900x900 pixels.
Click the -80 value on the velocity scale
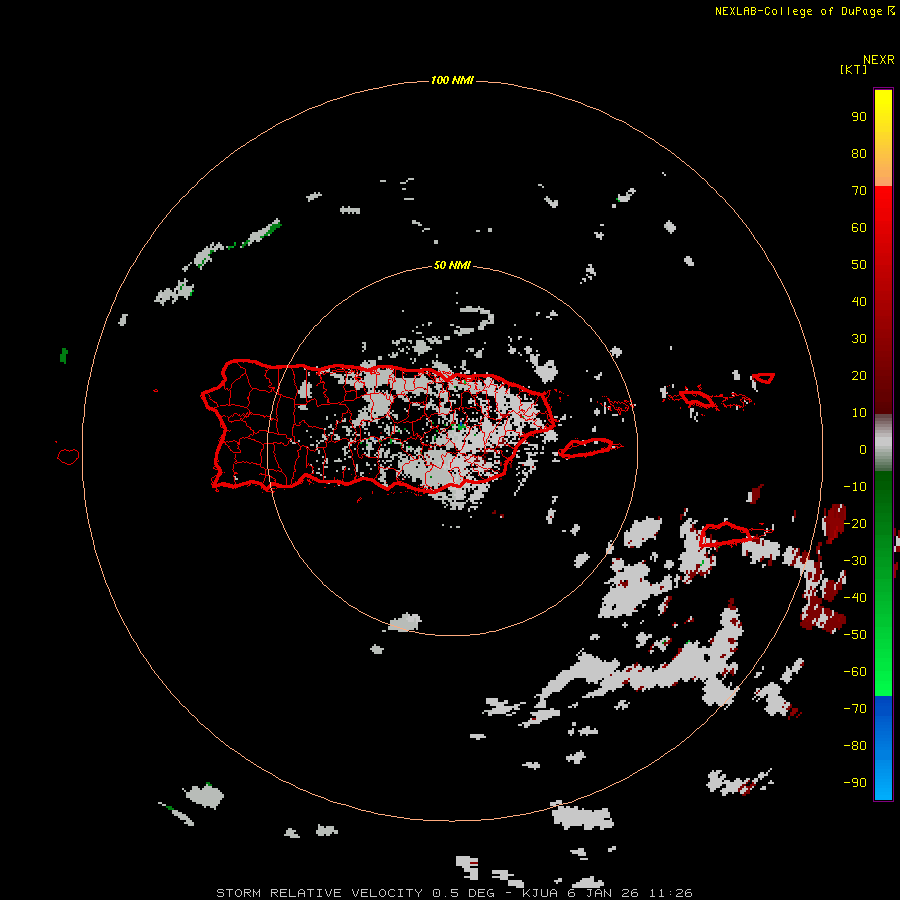pos(855,746)
